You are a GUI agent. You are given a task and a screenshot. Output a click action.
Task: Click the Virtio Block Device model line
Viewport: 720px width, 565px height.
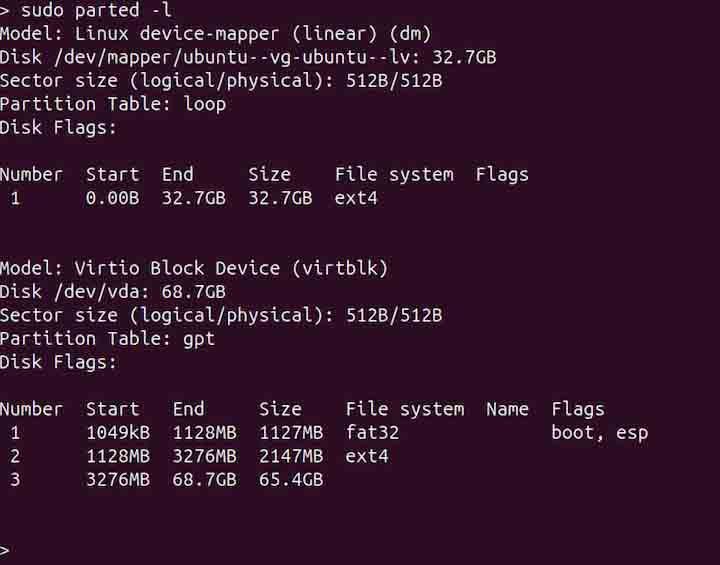(x=193, y=268)
